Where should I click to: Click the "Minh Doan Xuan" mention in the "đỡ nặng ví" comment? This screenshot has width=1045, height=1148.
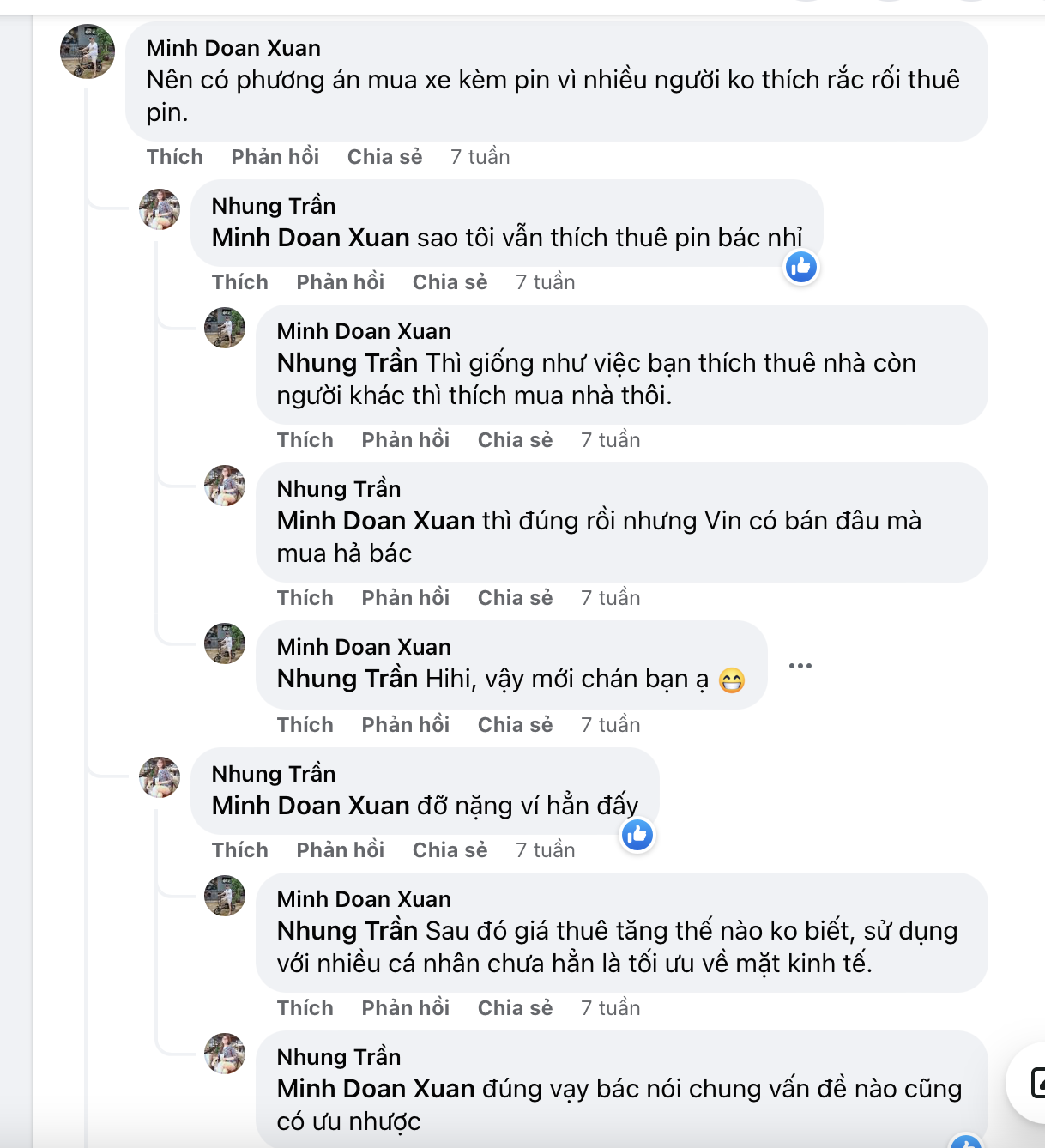coord(310,806)
